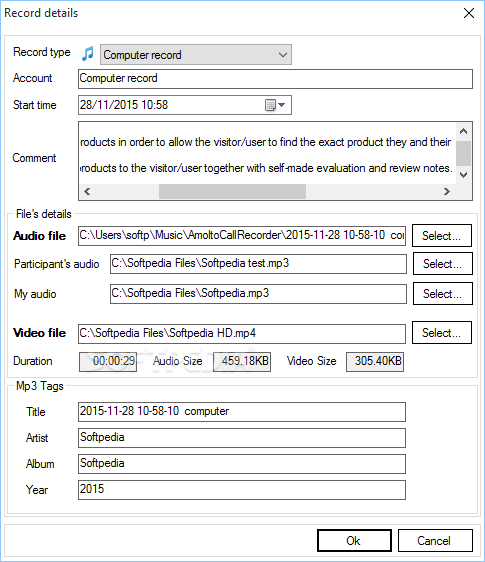
Task: Cancel the Record details dialog
Action: pyautogui.click(x=435, y=540)
